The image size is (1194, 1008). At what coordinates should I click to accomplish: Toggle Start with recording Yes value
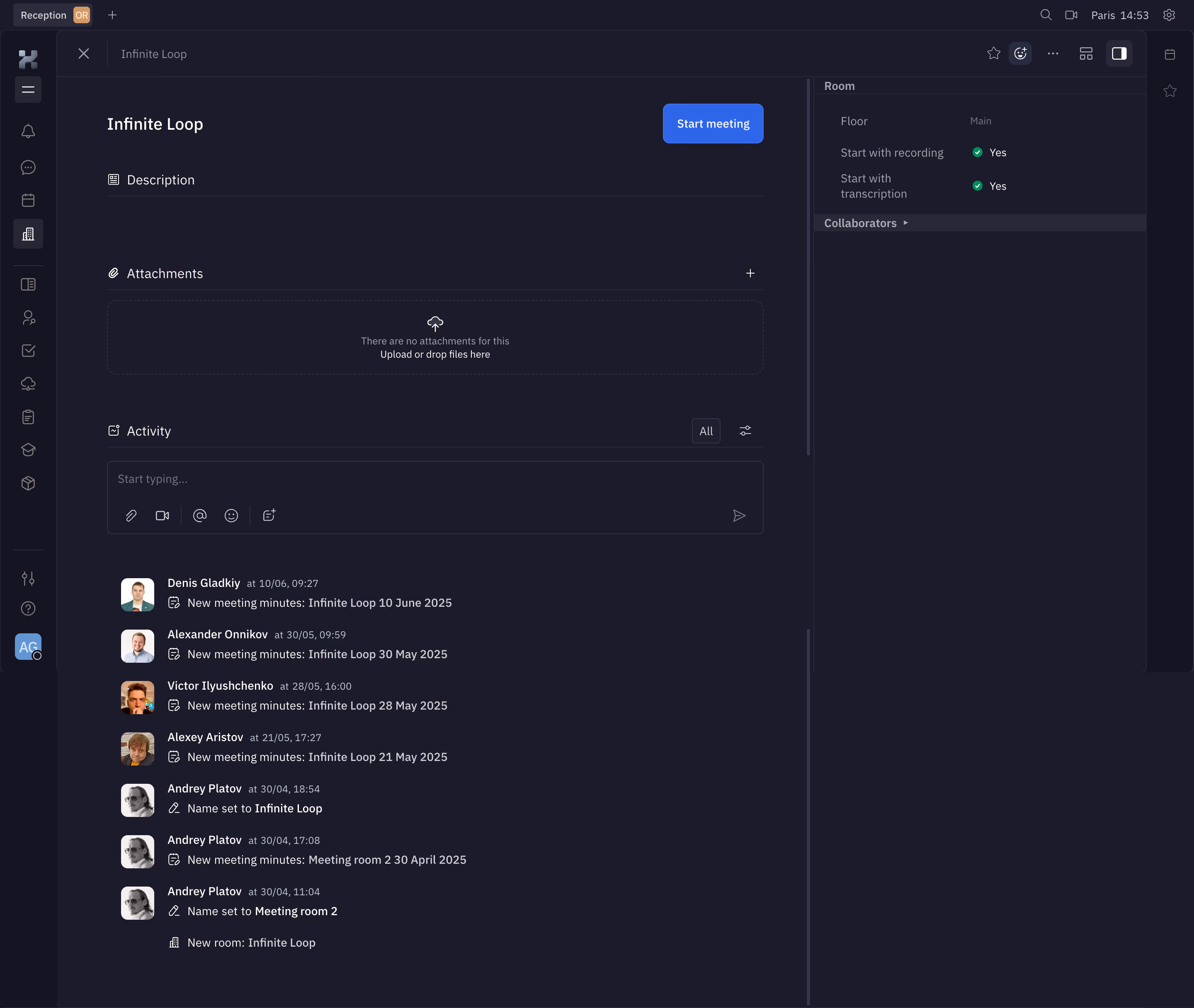tap(989, 153)
